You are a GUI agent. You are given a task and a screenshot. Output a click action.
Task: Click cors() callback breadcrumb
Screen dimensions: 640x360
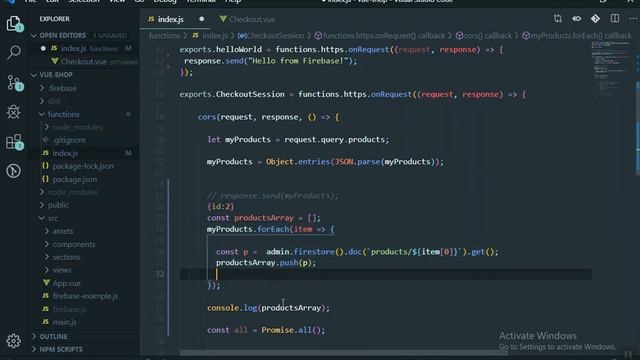point(484,36)
